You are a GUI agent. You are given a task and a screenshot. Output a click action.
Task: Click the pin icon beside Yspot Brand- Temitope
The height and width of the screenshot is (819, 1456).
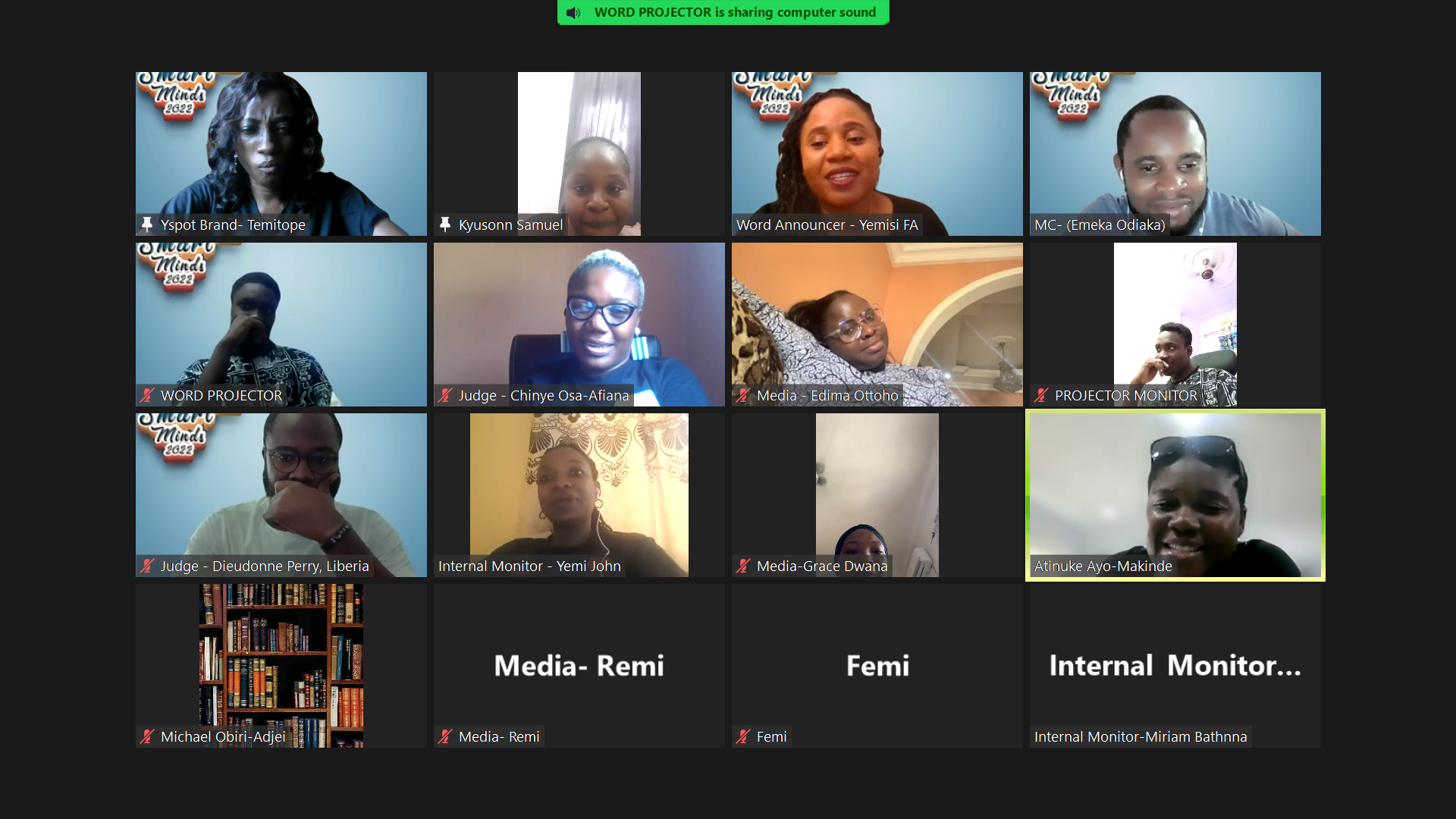coord(147,224)
